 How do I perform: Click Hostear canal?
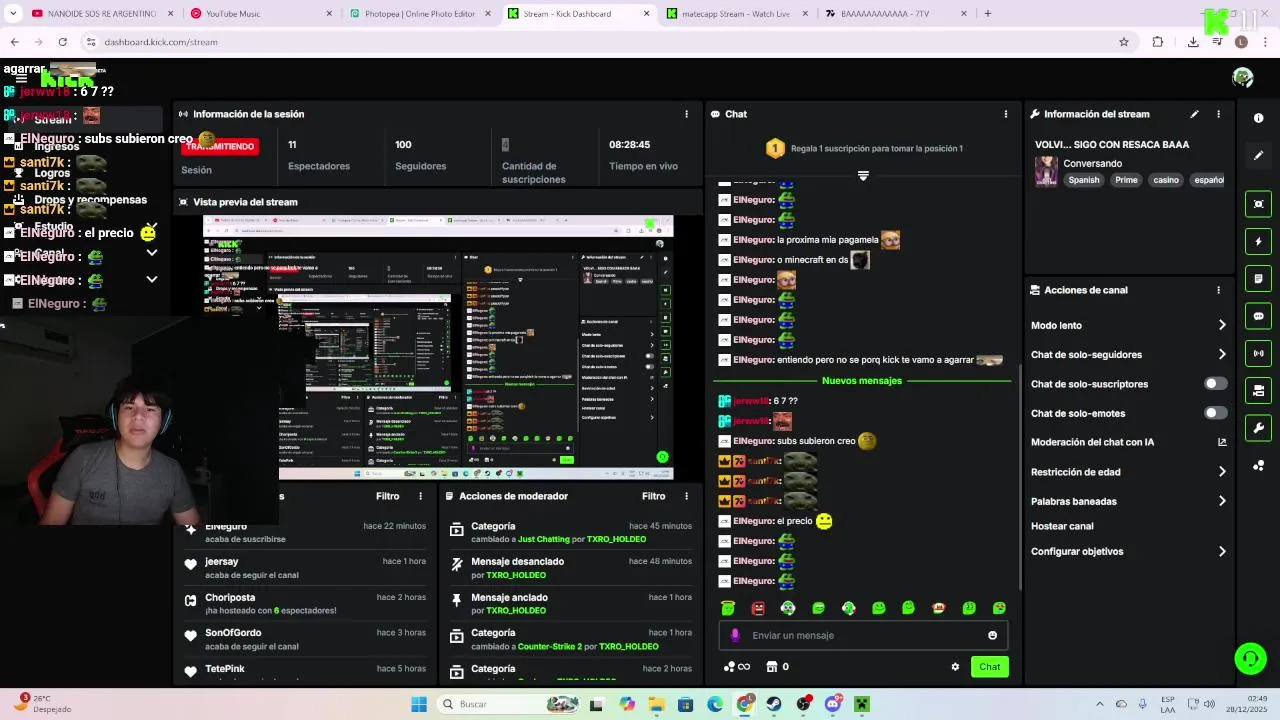pyautogui.click(x=1062, y=526)
